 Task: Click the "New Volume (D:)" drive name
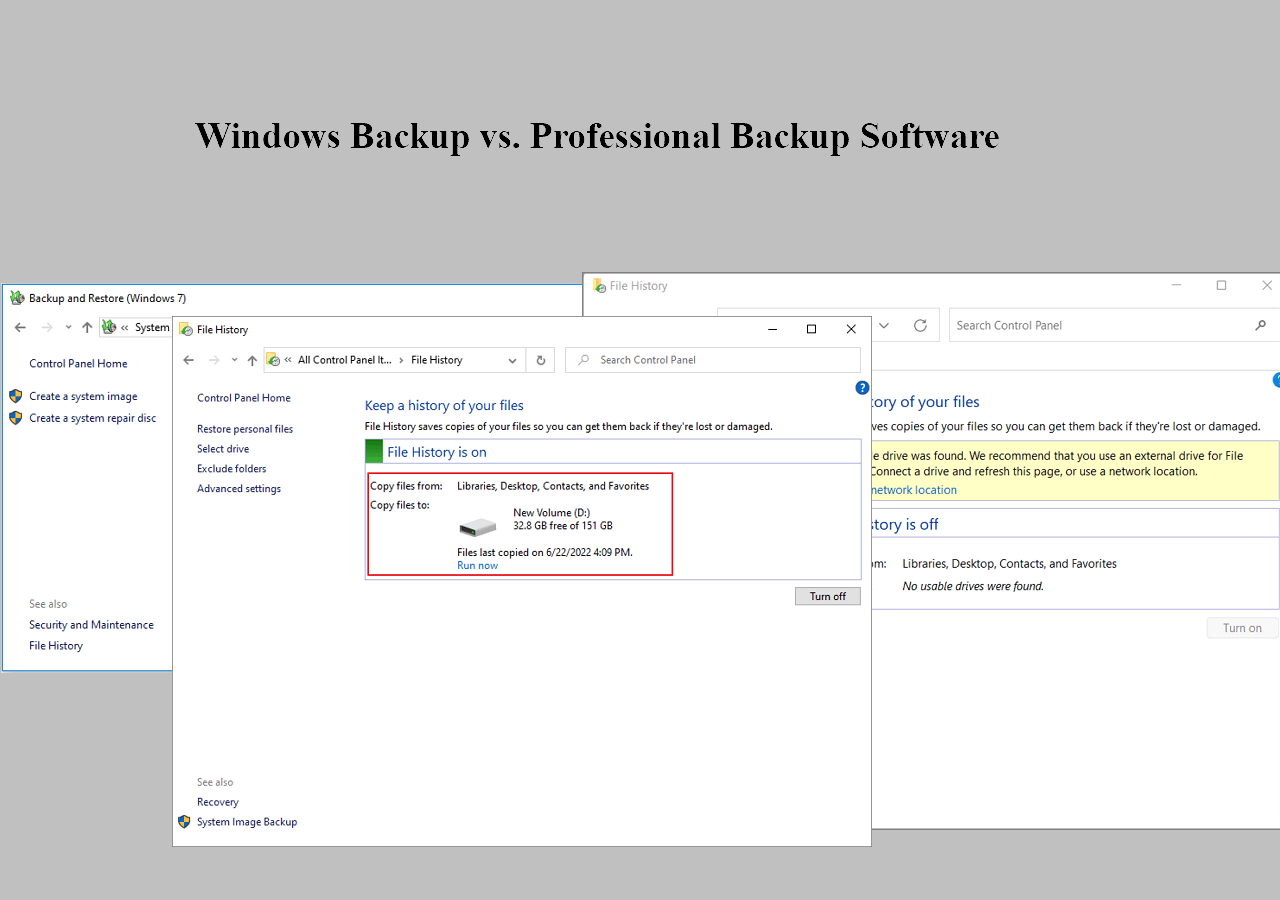click(x=552, y=513)
